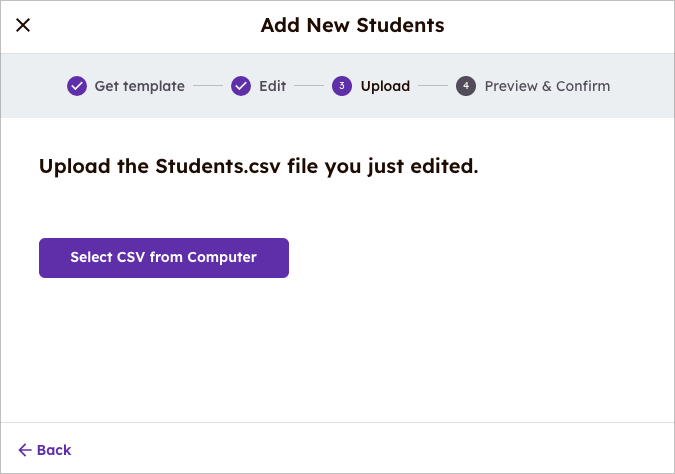Click the connector line between Edit and Upload
675x474 pixels.
point(309,86)
